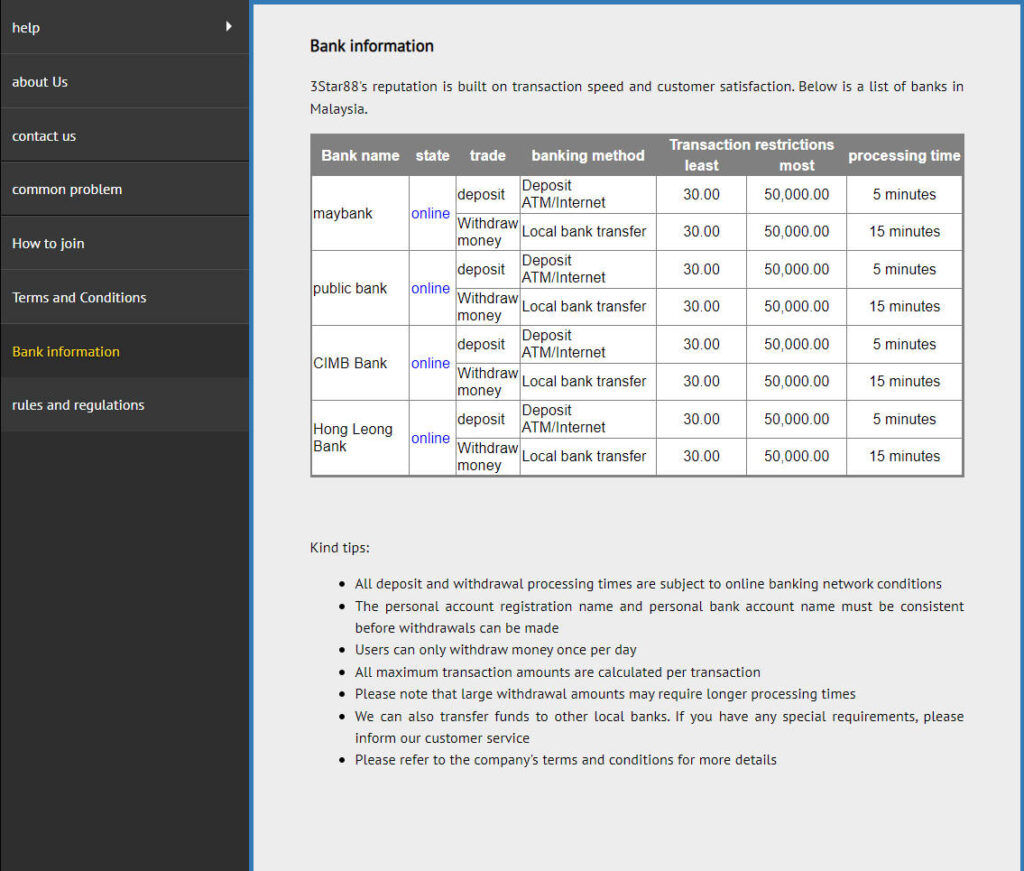Click tip referring to company's terms
This screenshot has width=1024, height=871.
click(566, 760)
